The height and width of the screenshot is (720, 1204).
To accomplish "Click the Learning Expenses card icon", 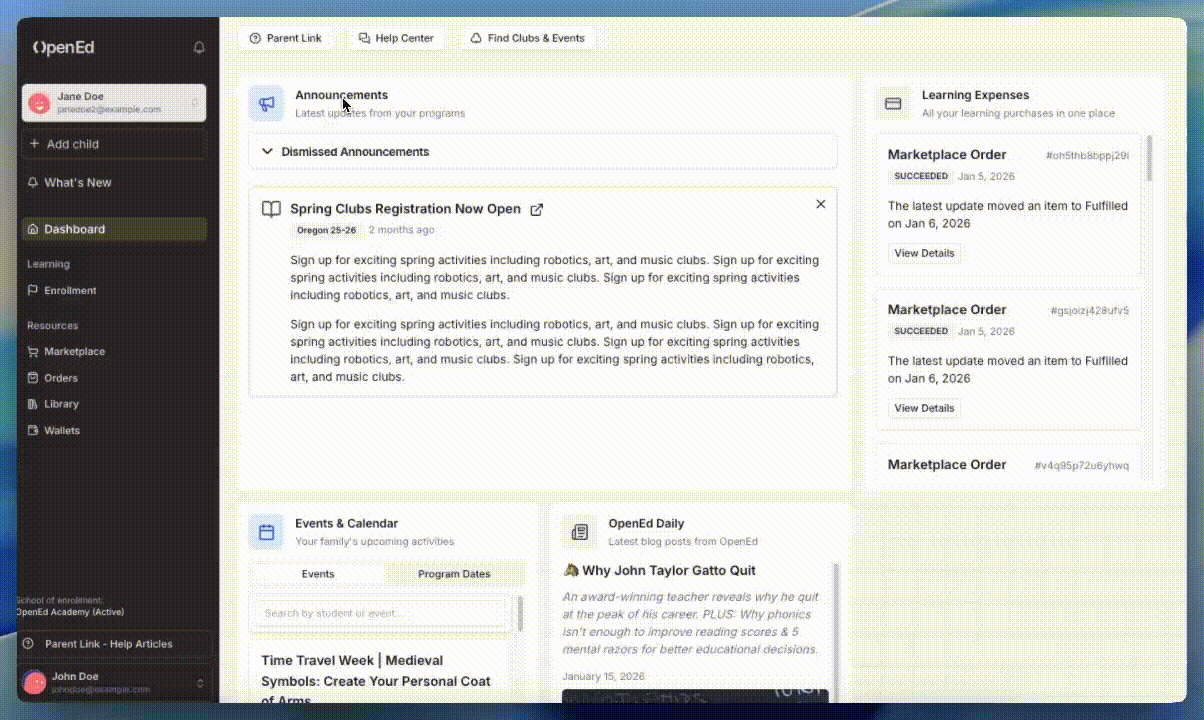I will point(893,103).
